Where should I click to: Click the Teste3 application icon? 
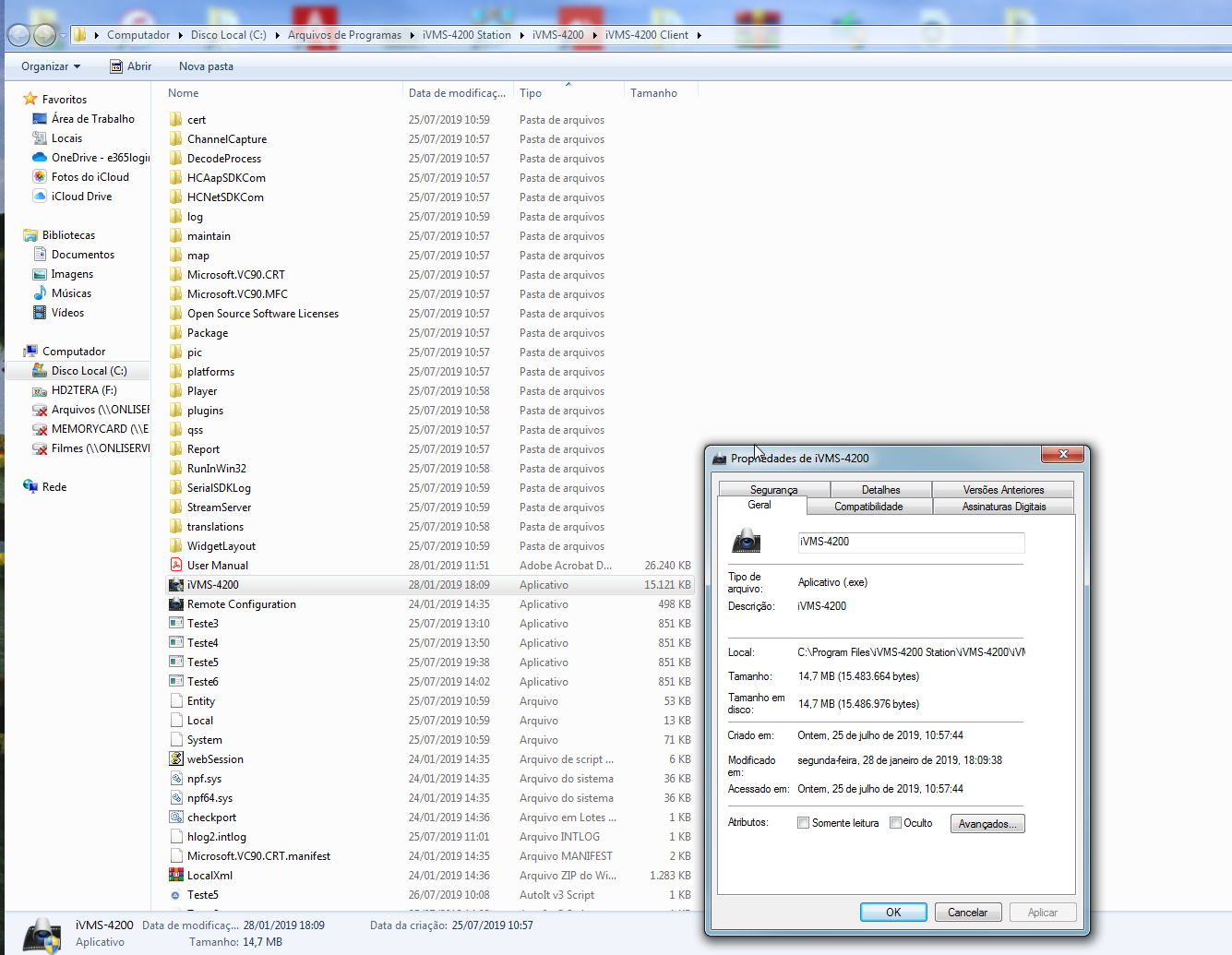tap(175, 624)
